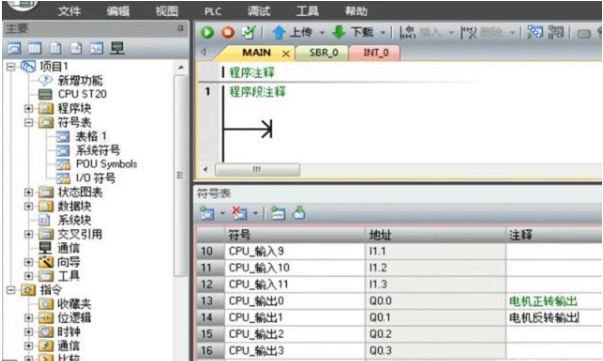Click first icon in project panel toolbar
The width and height of the screenshot is (603, 361).
[x=14, y=48]
